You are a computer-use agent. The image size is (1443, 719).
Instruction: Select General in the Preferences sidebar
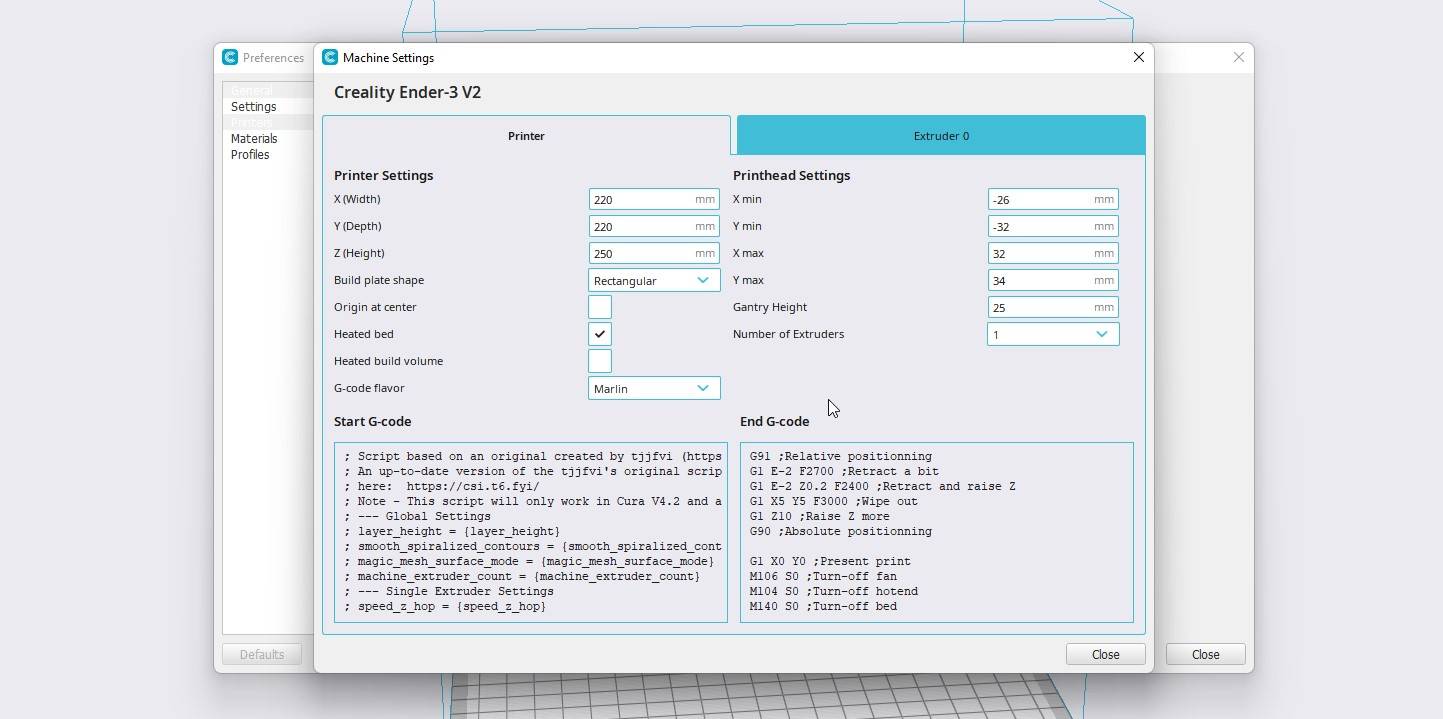click(x=251, y=90)
